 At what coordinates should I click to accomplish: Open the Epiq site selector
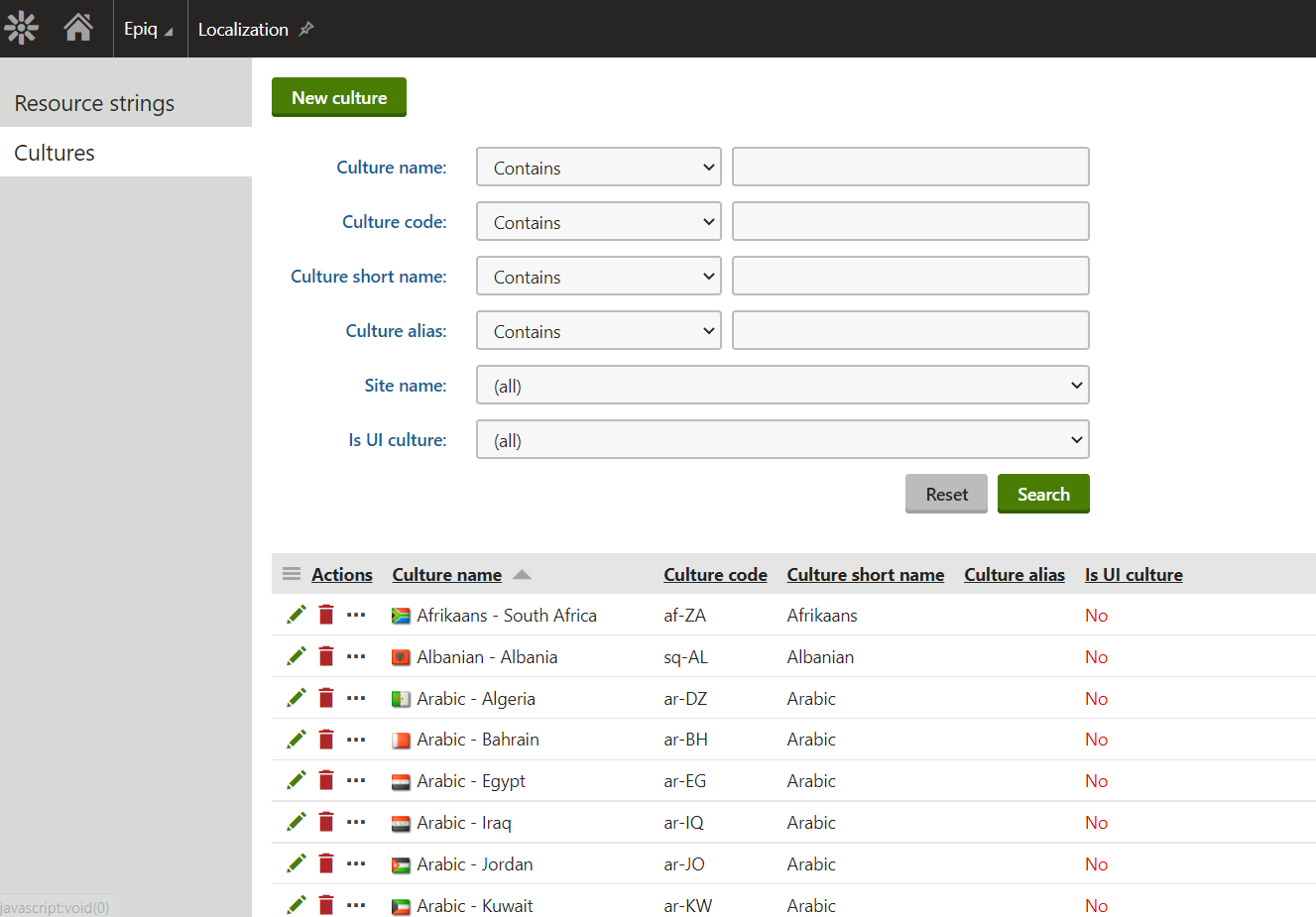(x=149, y=29)
